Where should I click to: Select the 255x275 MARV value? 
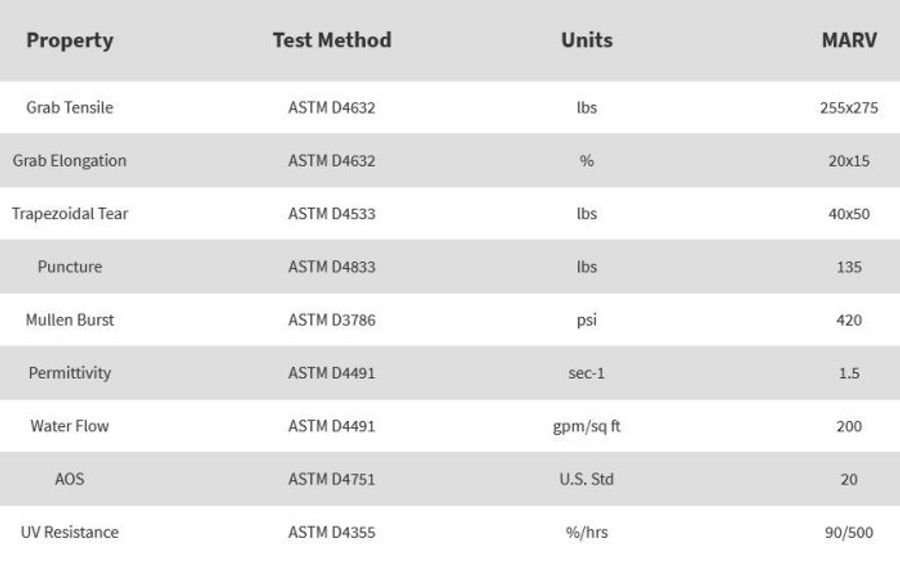pyautogui.click(x=848, y=108)
